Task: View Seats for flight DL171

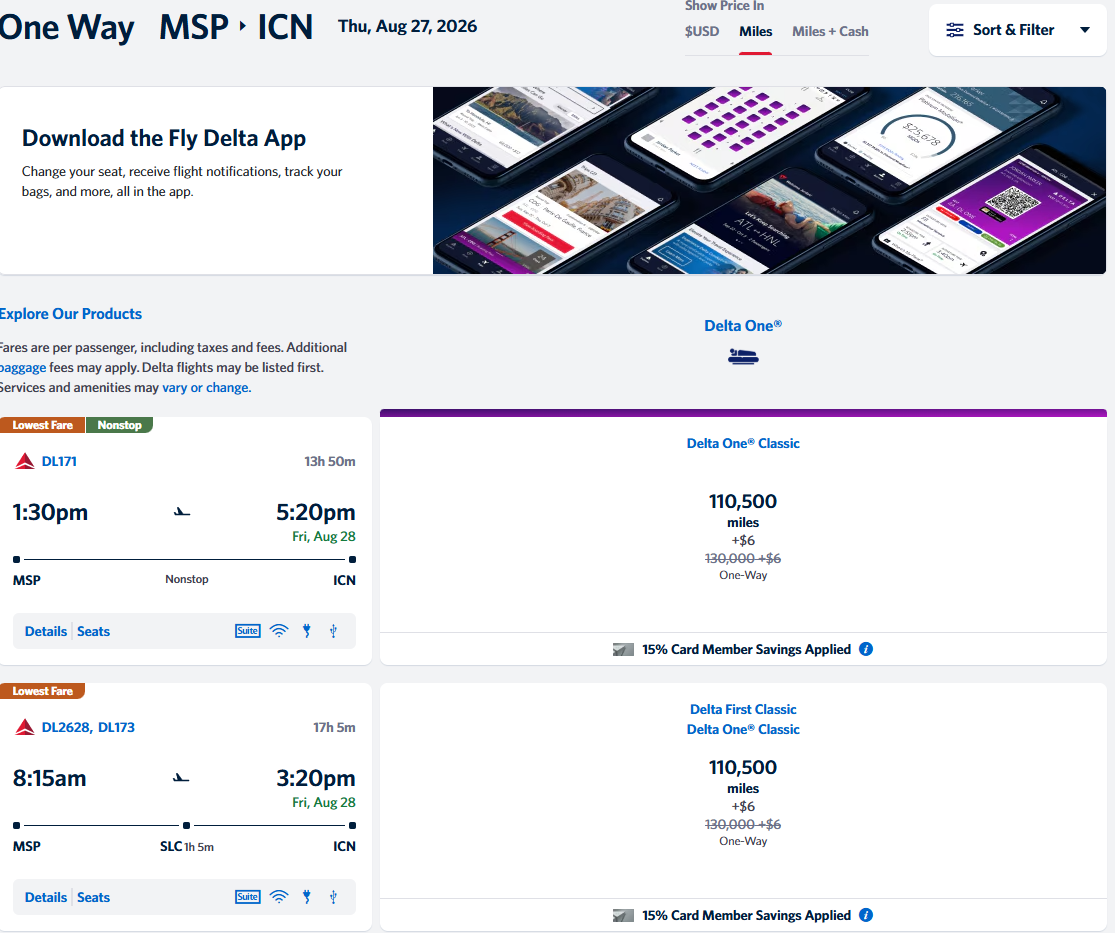Action: [94, 631]
